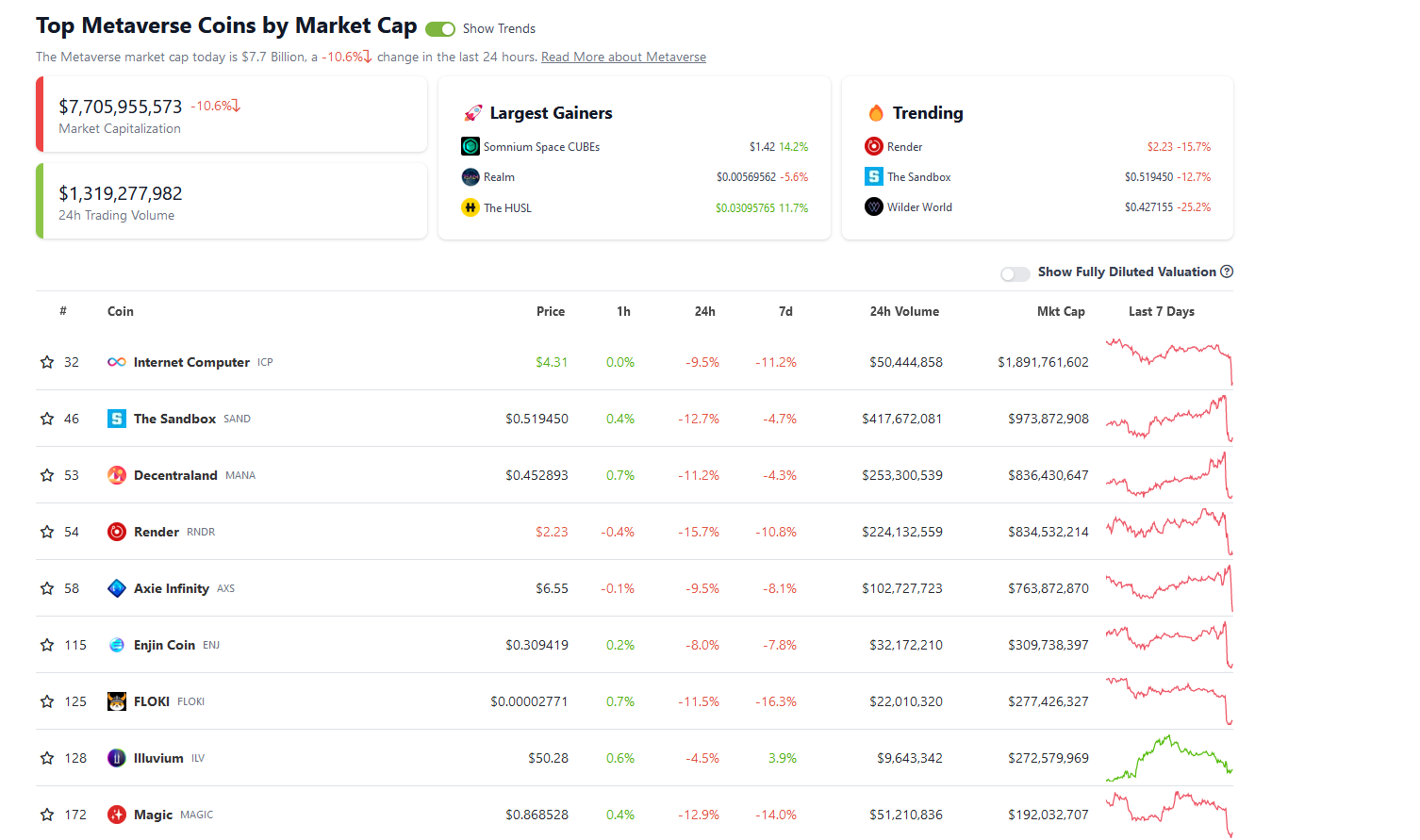The width and height of the screenshot is (1420, 840).
Task: Open the Fully Diluted Valuation help icon
Action: (1227, 272)
